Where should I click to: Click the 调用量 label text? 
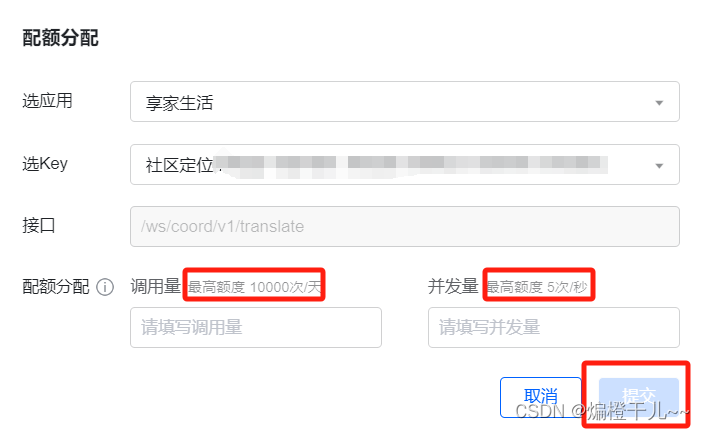156,286
